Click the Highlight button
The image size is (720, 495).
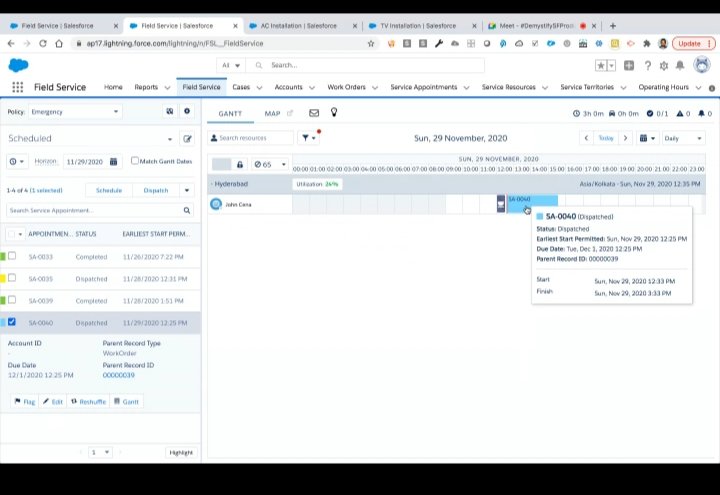(181, 452)
